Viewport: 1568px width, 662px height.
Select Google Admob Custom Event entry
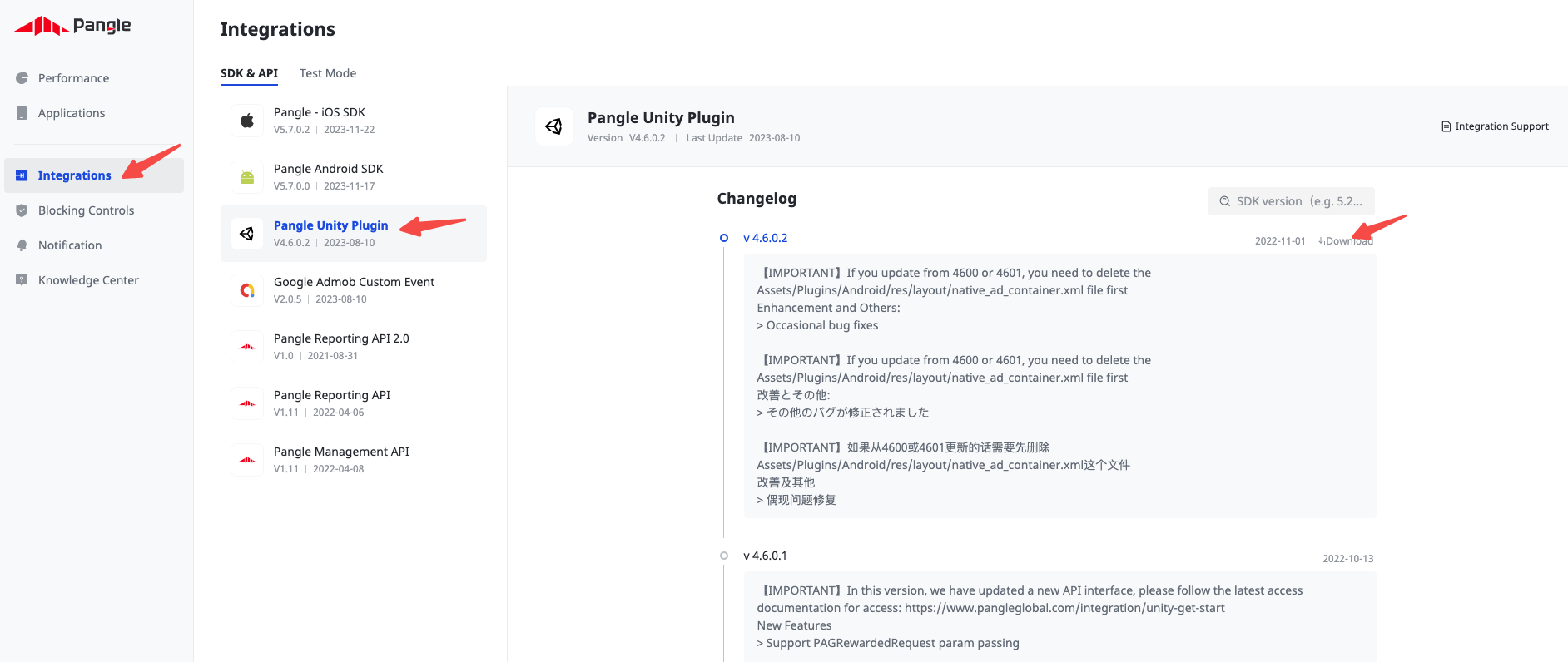click(354, 290)
